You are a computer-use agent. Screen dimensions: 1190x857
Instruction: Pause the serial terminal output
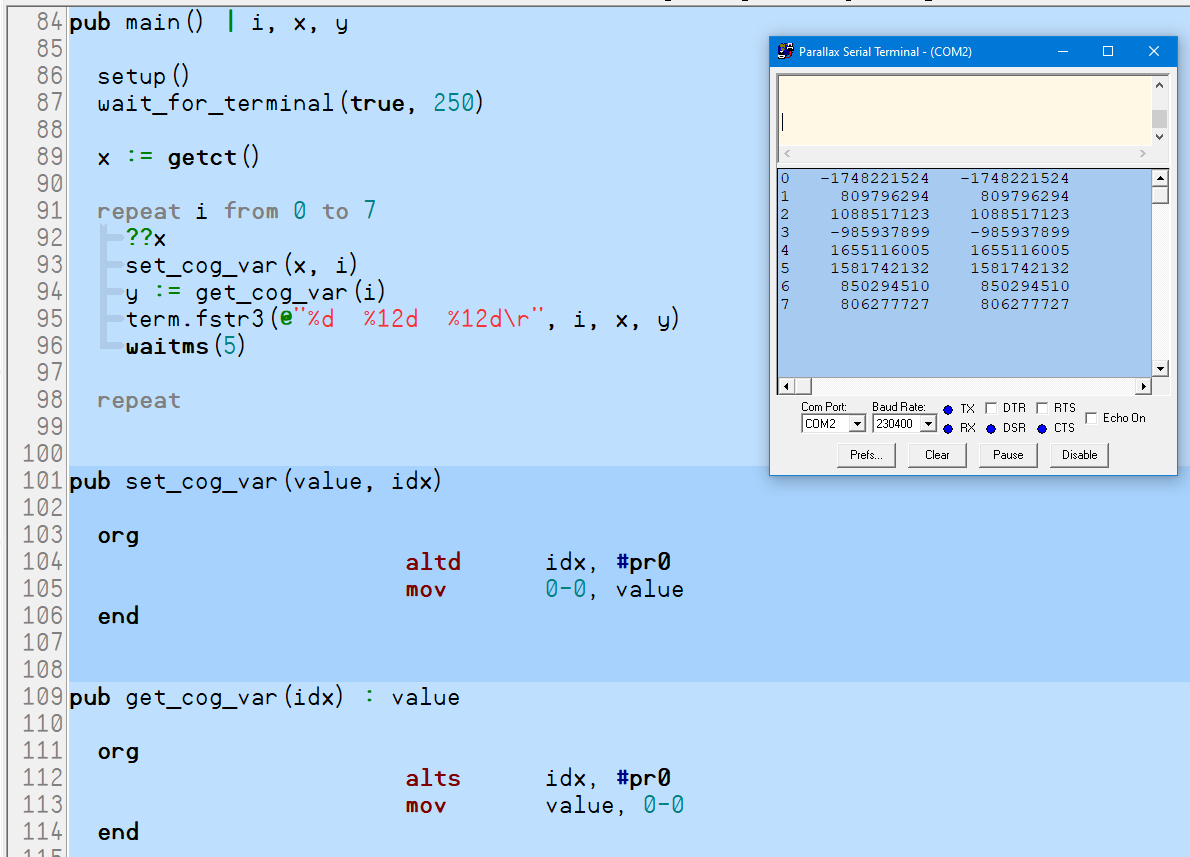click(x=1008, y=455)
